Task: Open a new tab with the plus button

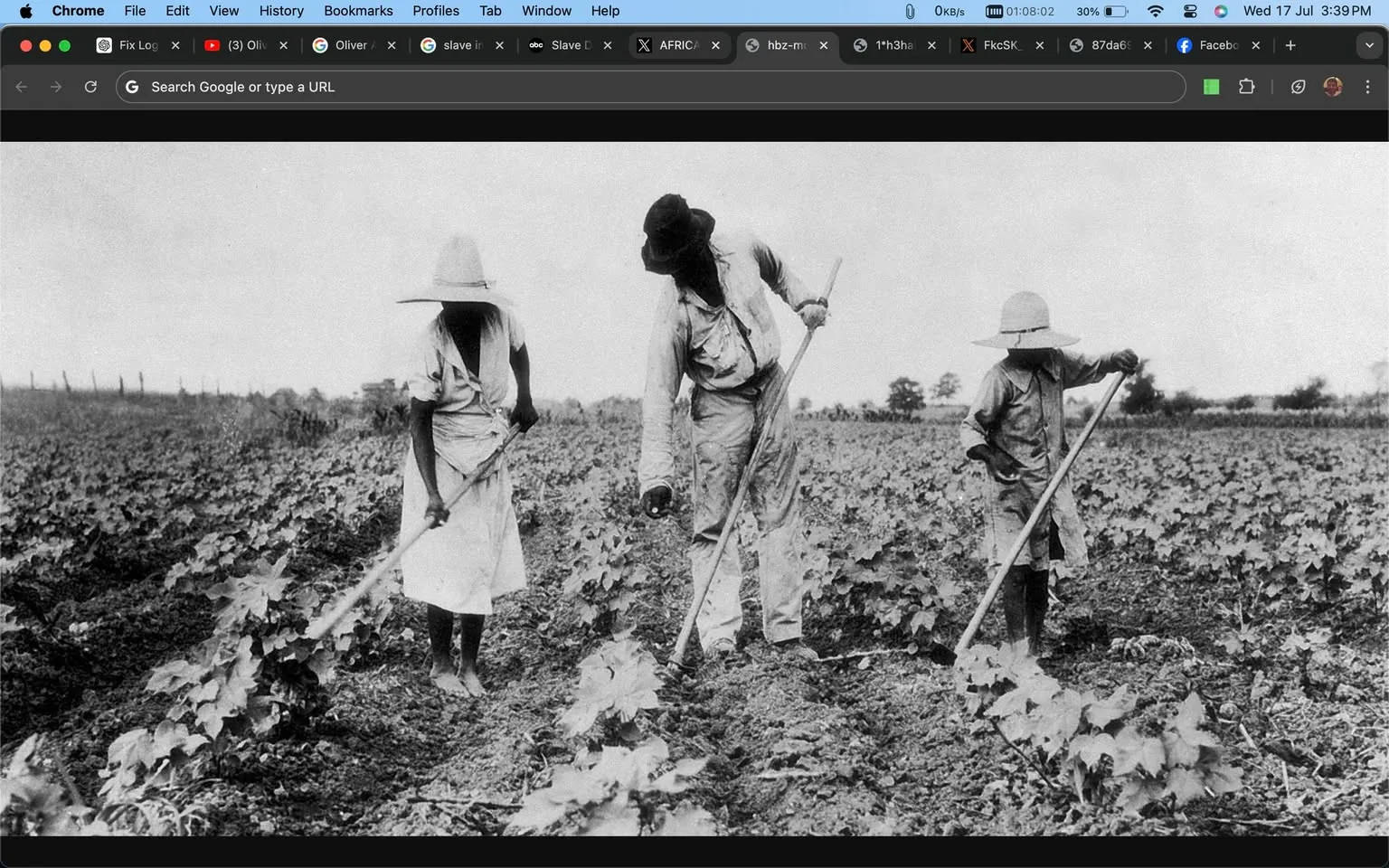Action: [1290, 44]
